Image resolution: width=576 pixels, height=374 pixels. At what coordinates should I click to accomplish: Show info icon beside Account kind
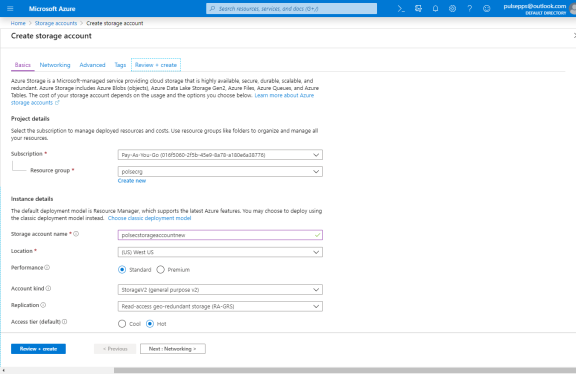click(x=48, y=288)
